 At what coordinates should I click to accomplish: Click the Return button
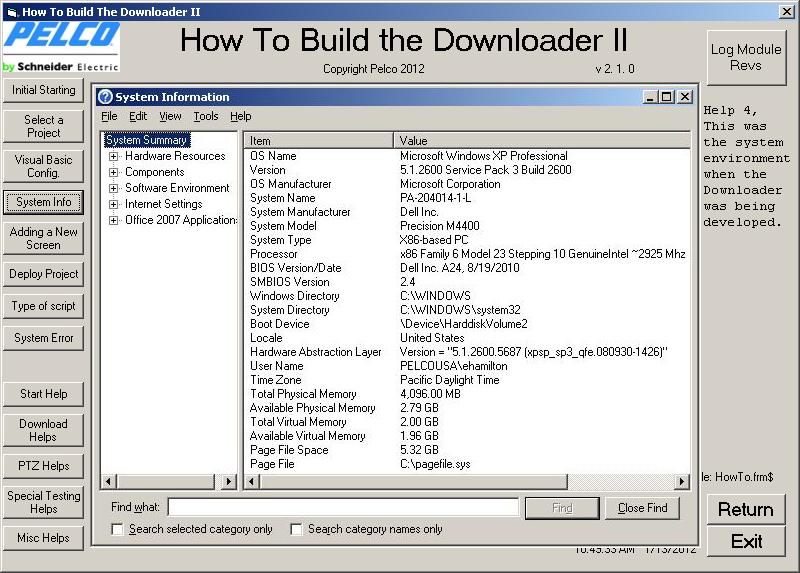click(746, 509)
